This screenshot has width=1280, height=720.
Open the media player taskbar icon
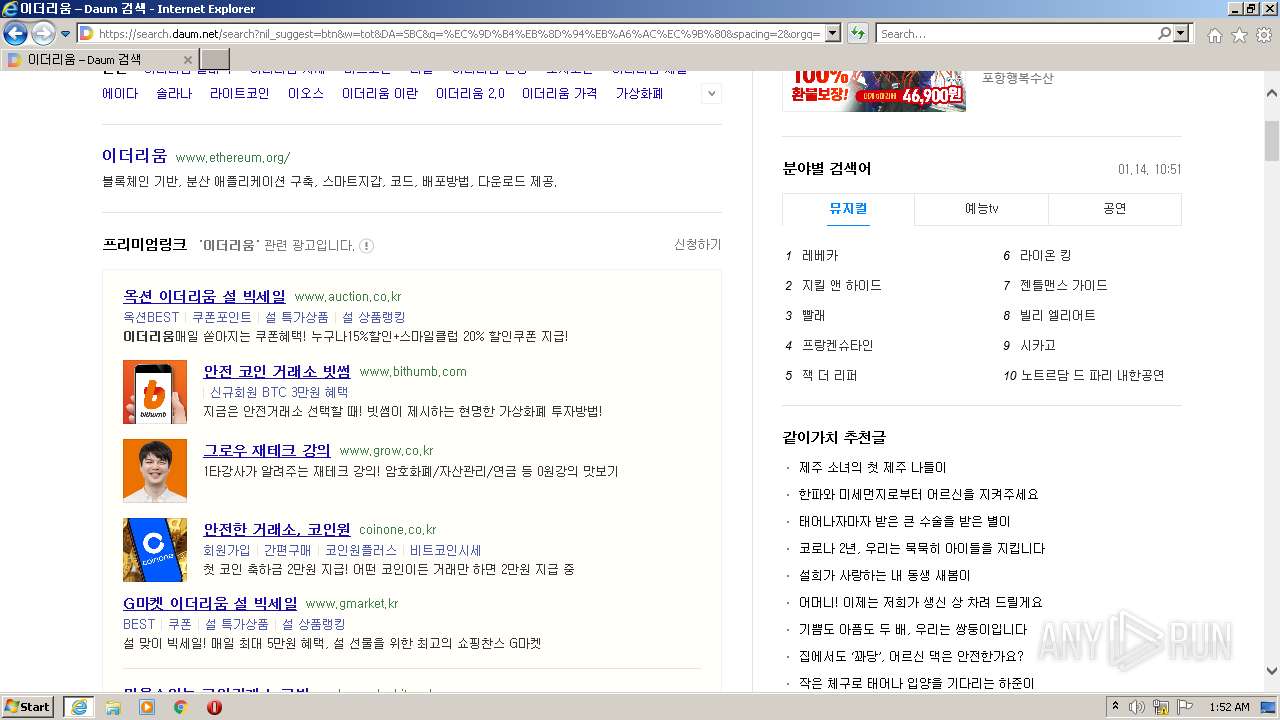pyautogui.click(x=147, y=707)
